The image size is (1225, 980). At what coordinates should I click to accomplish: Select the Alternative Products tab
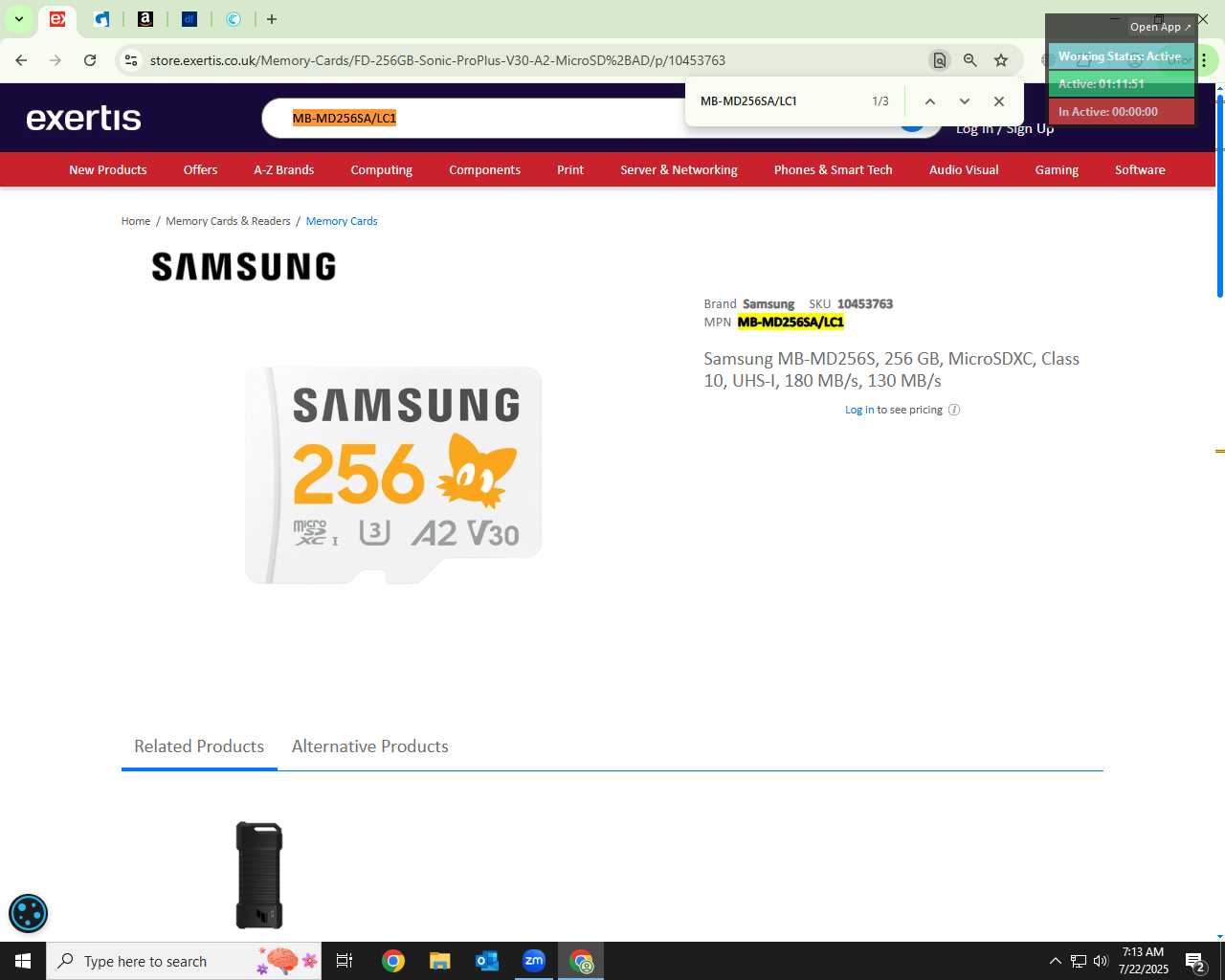(x=370, y=746)
